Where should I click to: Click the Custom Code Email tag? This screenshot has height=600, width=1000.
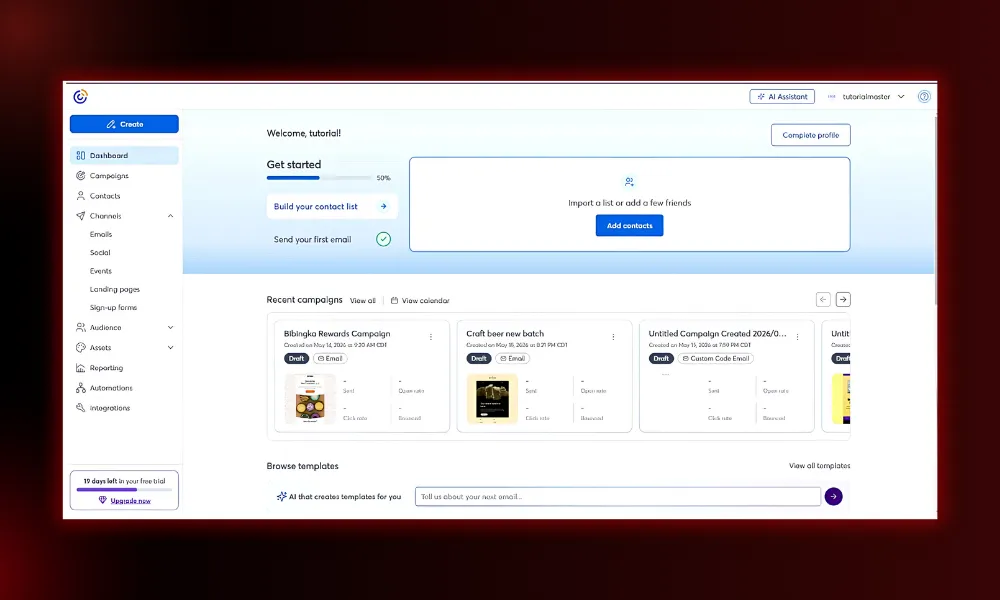[x=716, y=358]
